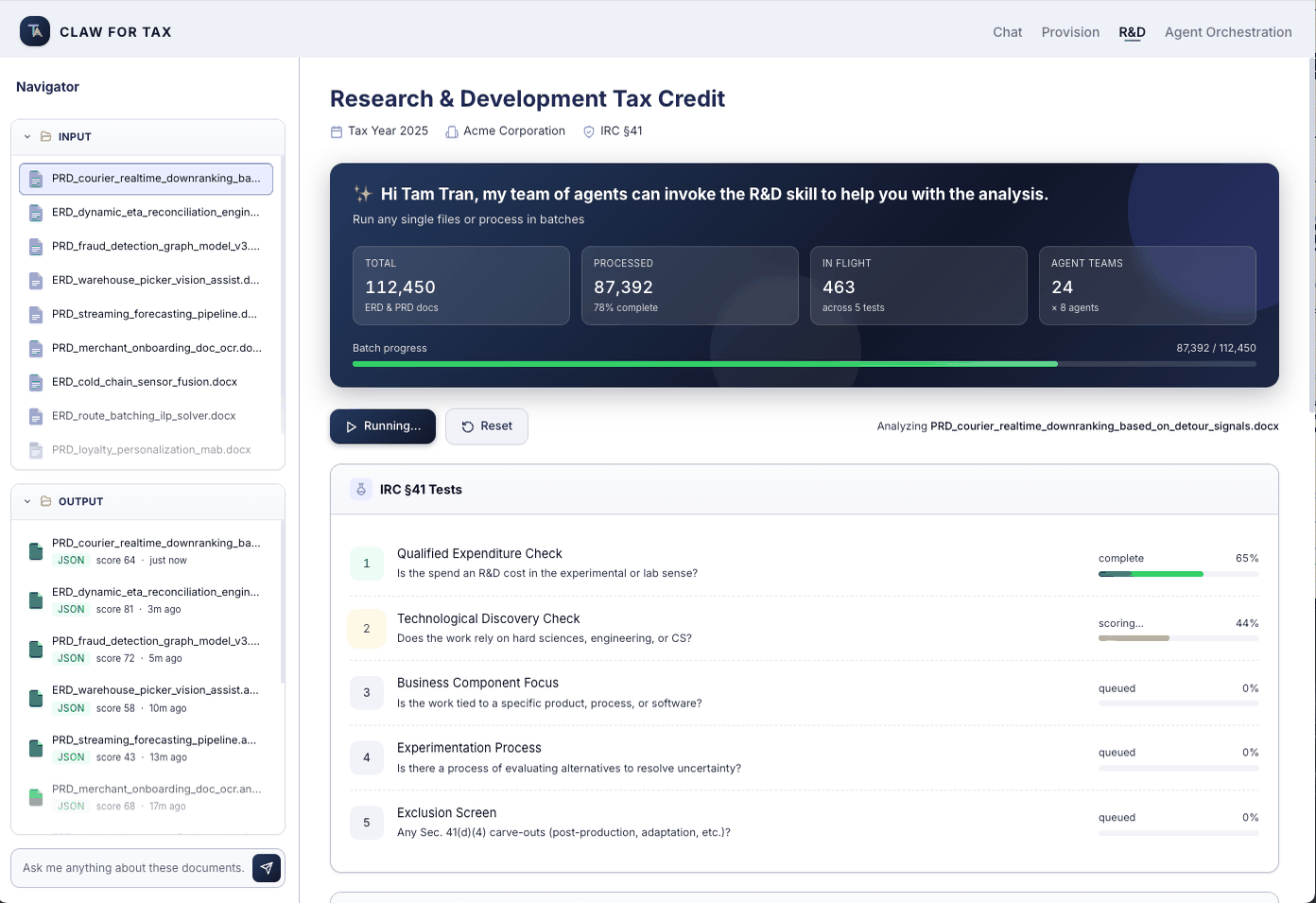This screenshot has height=903, width=1316.
Task: Click the TOTAL 112,450 stat card
Action: (461, 286)
